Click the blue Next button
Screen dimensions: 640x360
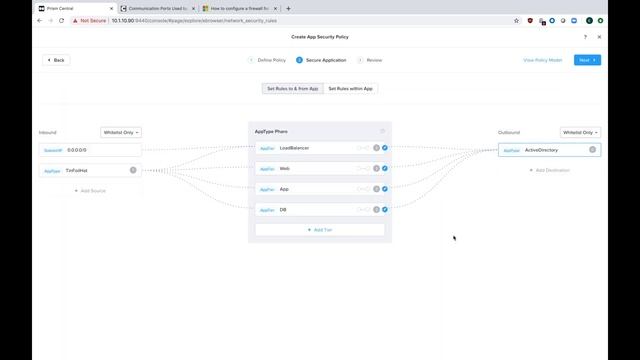587,60
